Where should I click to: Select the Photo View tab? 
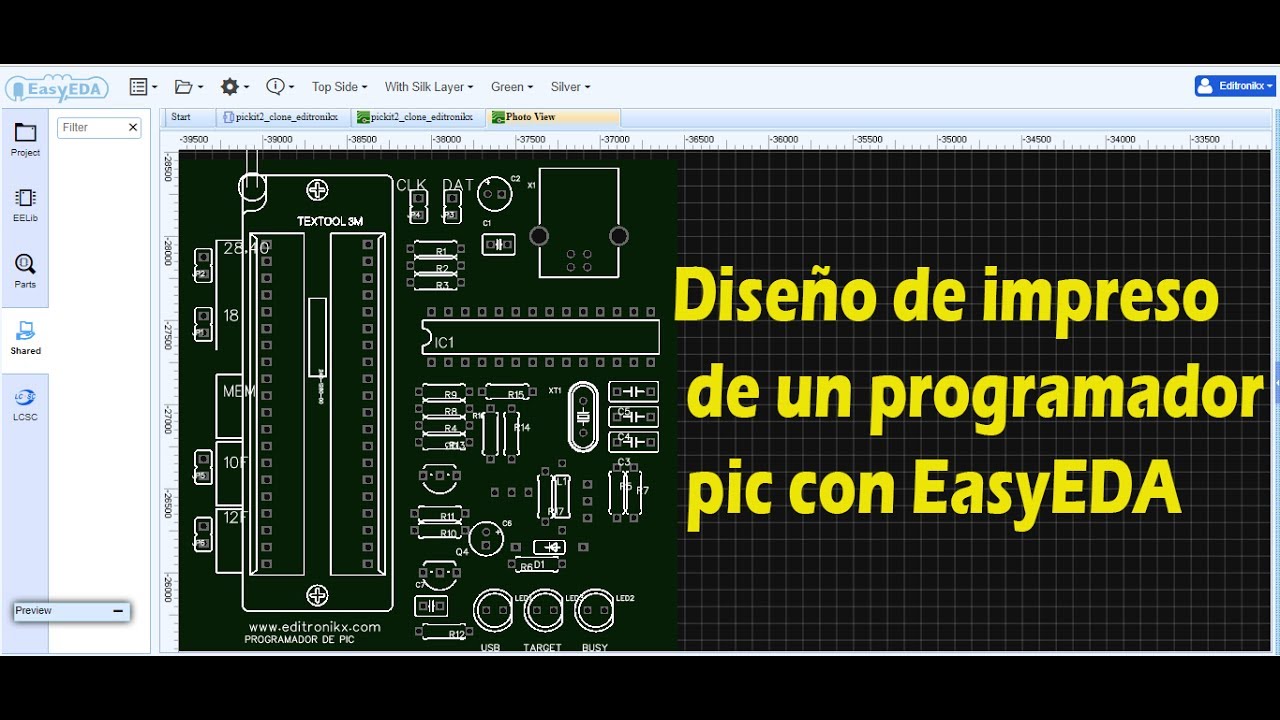pyautogui.click(x=552, y=117)
